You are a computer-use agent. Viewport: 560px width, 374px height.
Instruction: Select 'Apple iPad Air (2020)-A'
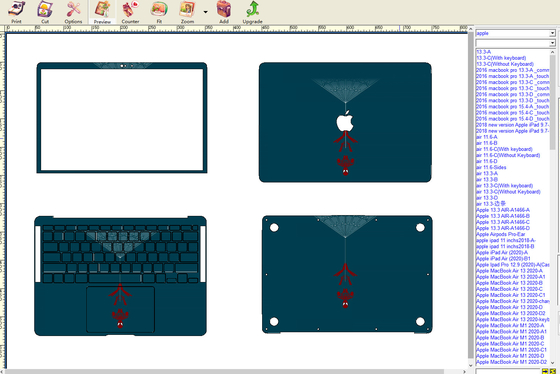coord(502,252)
